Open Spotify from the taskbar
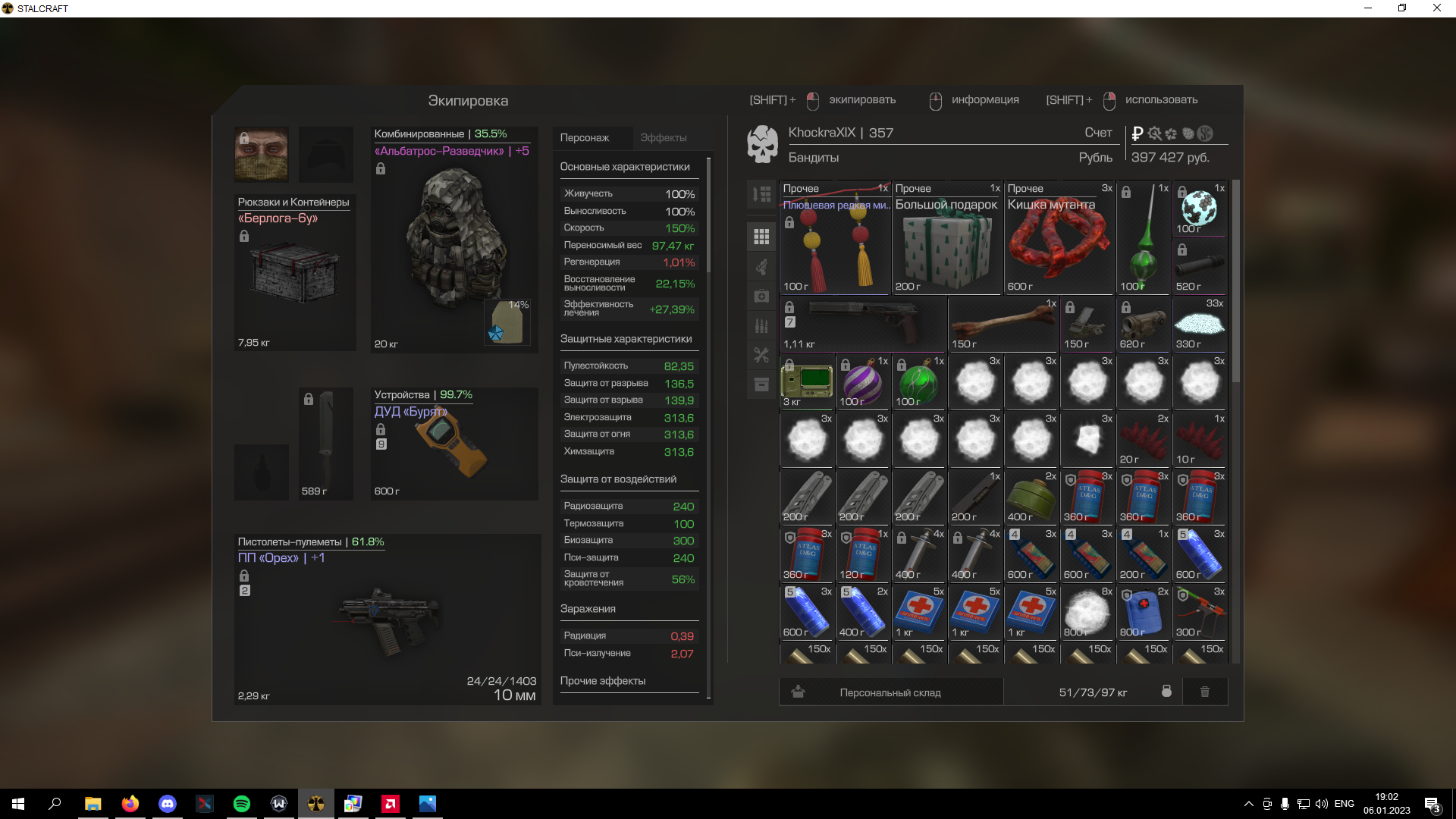Screen dimensions: 1456x819 coord(242,804)
